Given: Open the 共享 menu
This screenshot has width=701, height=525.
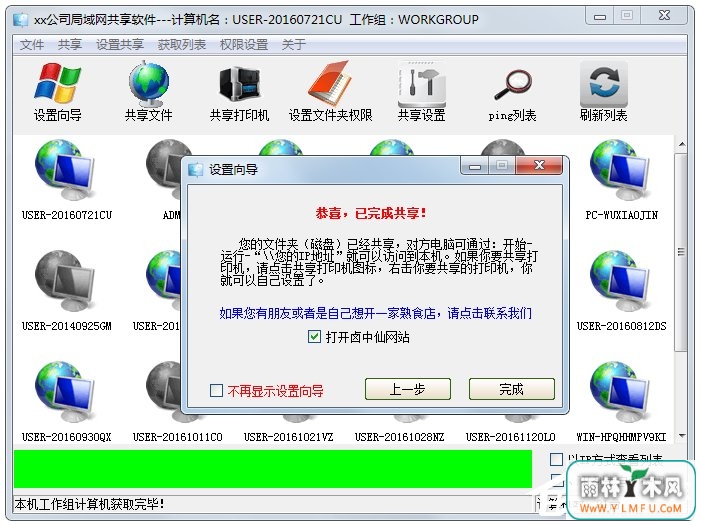Looking at the screenshot, I should pyautogui.click(x=70, y=44).
